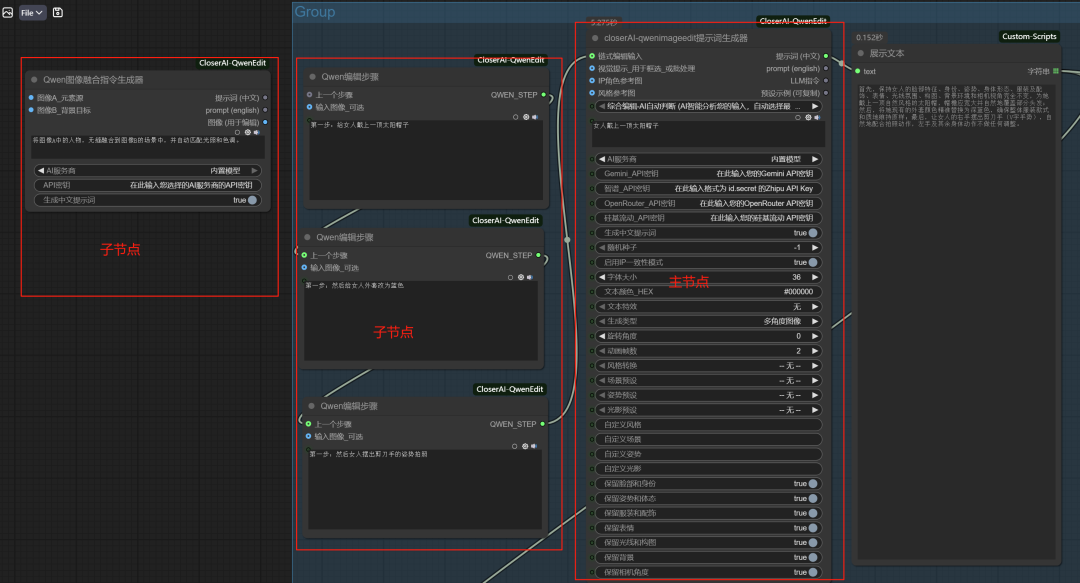
Task: Collapse the Qwen编辑步骤 node containing 外套改为蓝色 text
Action: (307, 237)
